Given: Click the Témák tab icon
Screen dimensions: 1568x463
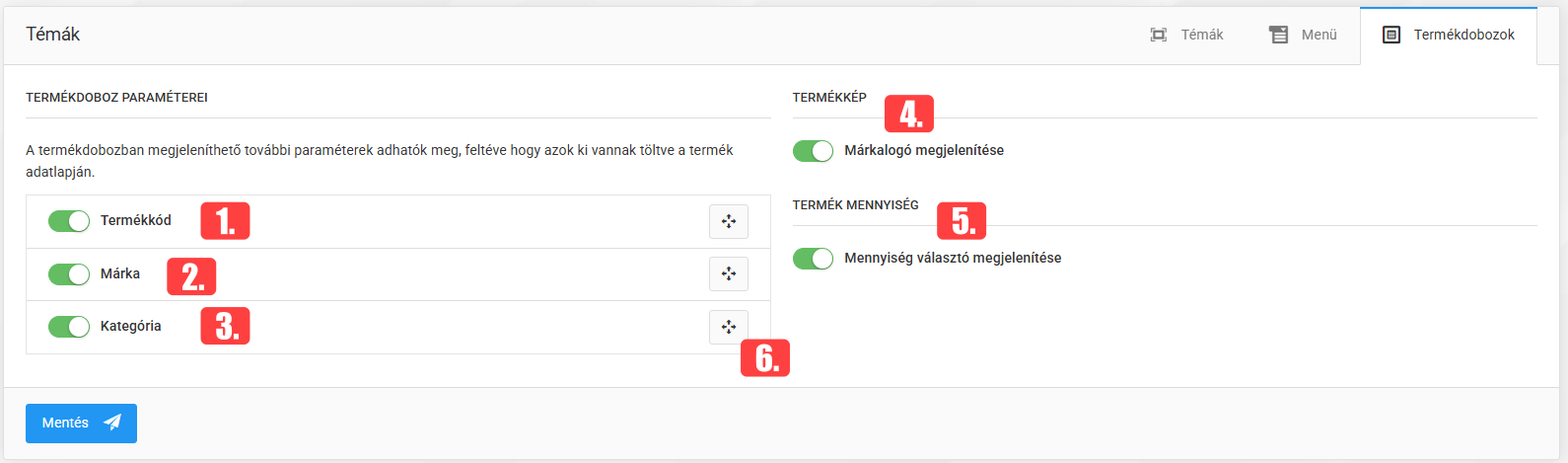Looking at the screenshot, I should pyautogui.click(x=1159, y=35).
